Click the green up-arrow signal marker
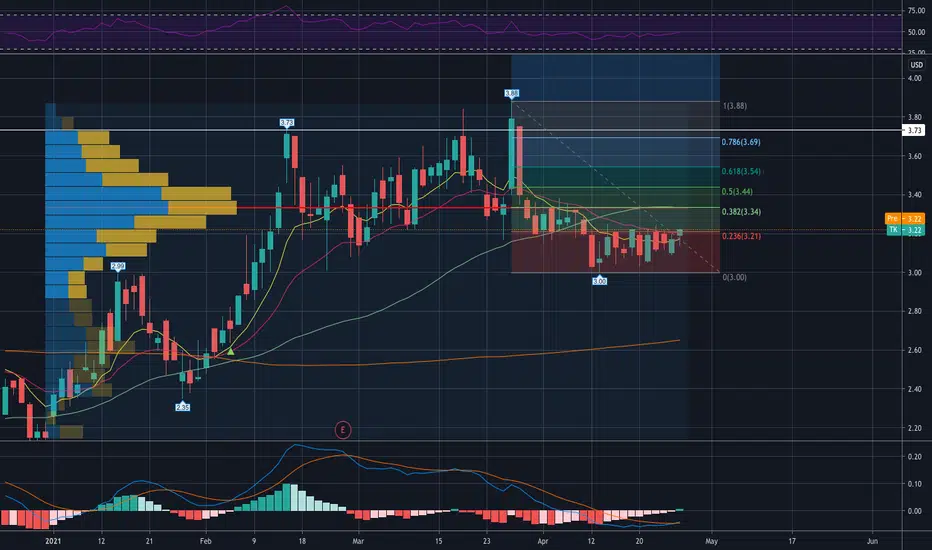This screenshot has height=550, width=932. coord(231,352)
